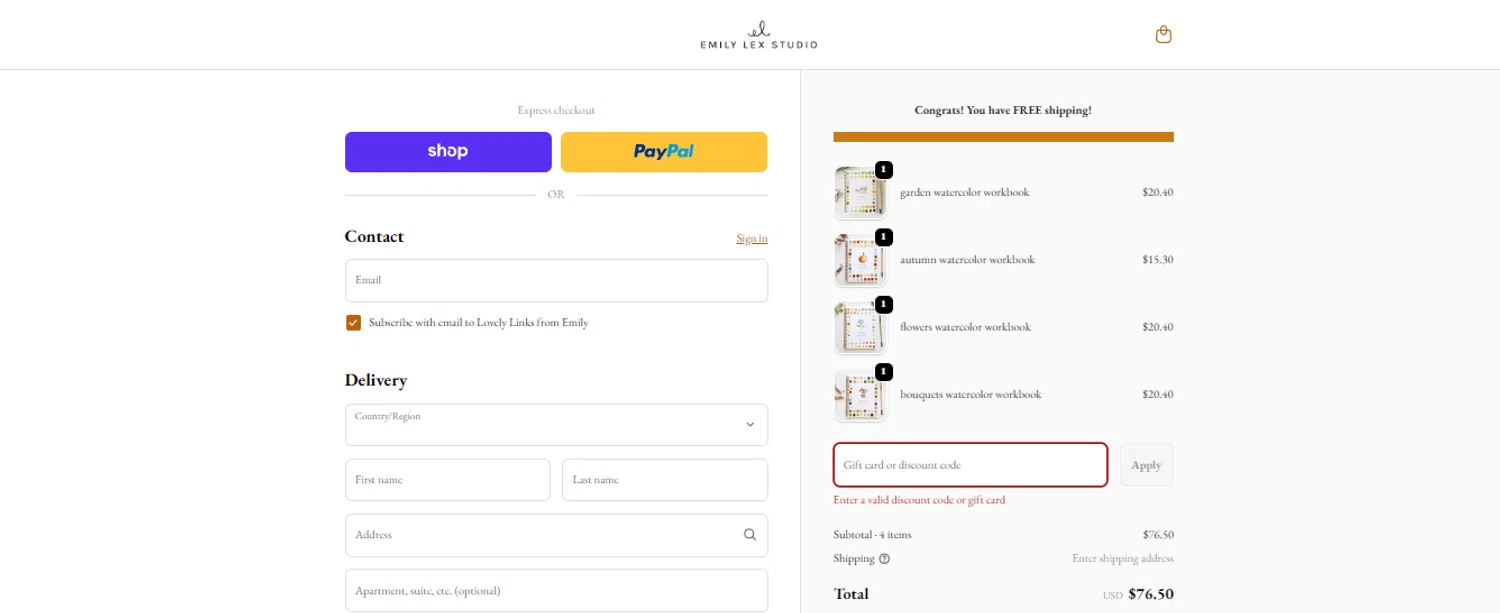Click the 'Express checkout' label
Viewport: 1500px width, 613px height.
click(556, 111)
